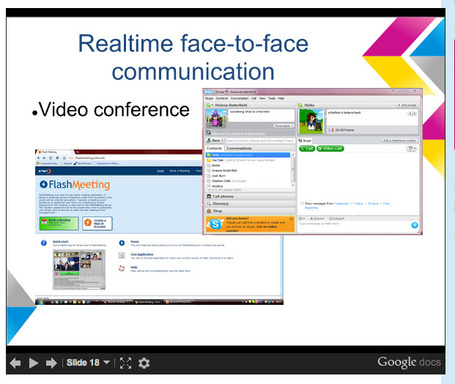The height and width of the screenshot is (384, 455).
Task: Enter fullscreen presentation mode
Action: tap(125, 363)
